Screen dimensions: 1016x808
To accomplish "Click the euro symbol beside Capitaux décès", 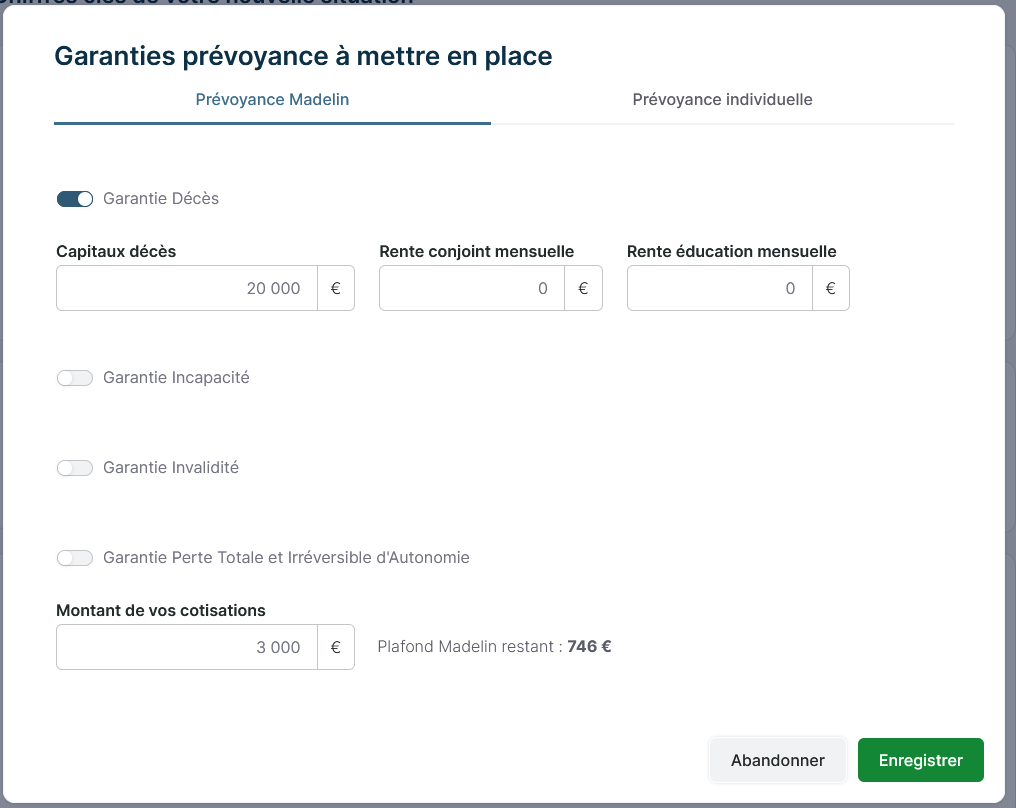I will 336,288.
